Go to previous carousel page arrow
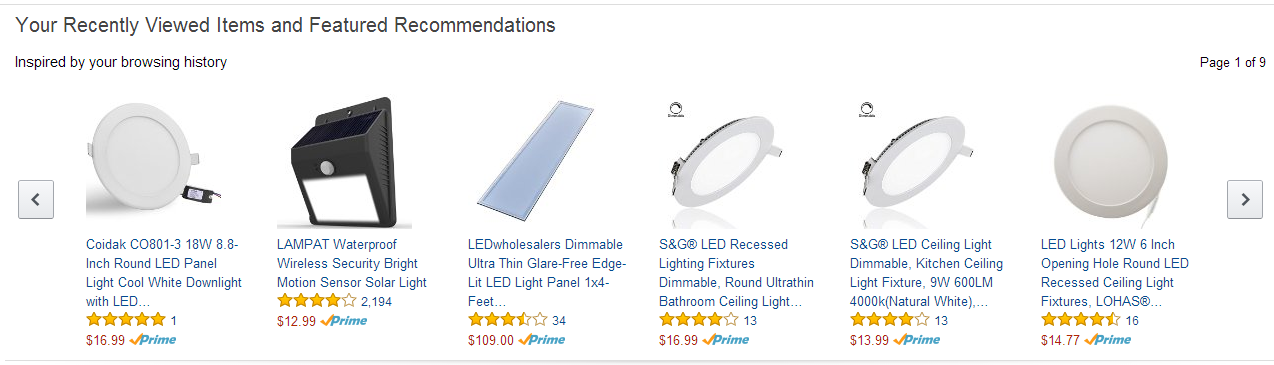 tap(36, 199)
